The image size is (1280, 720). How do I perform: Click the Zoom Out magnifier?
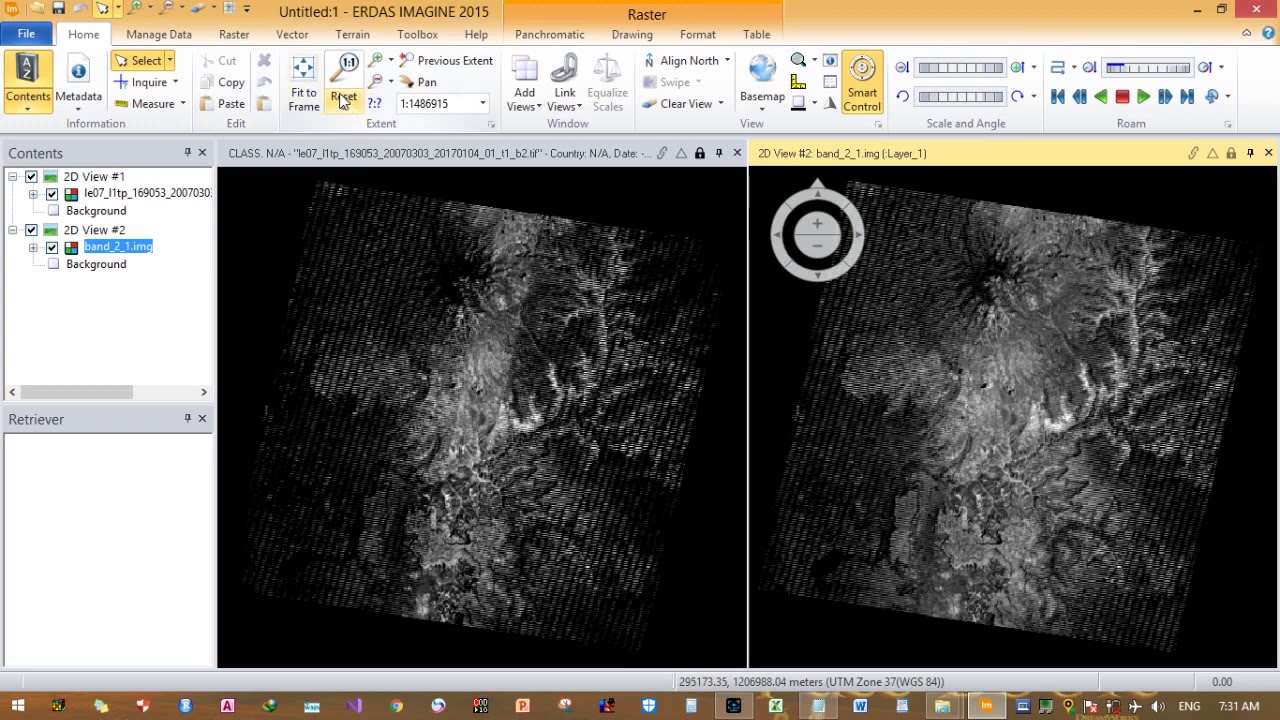coord(376,82)
